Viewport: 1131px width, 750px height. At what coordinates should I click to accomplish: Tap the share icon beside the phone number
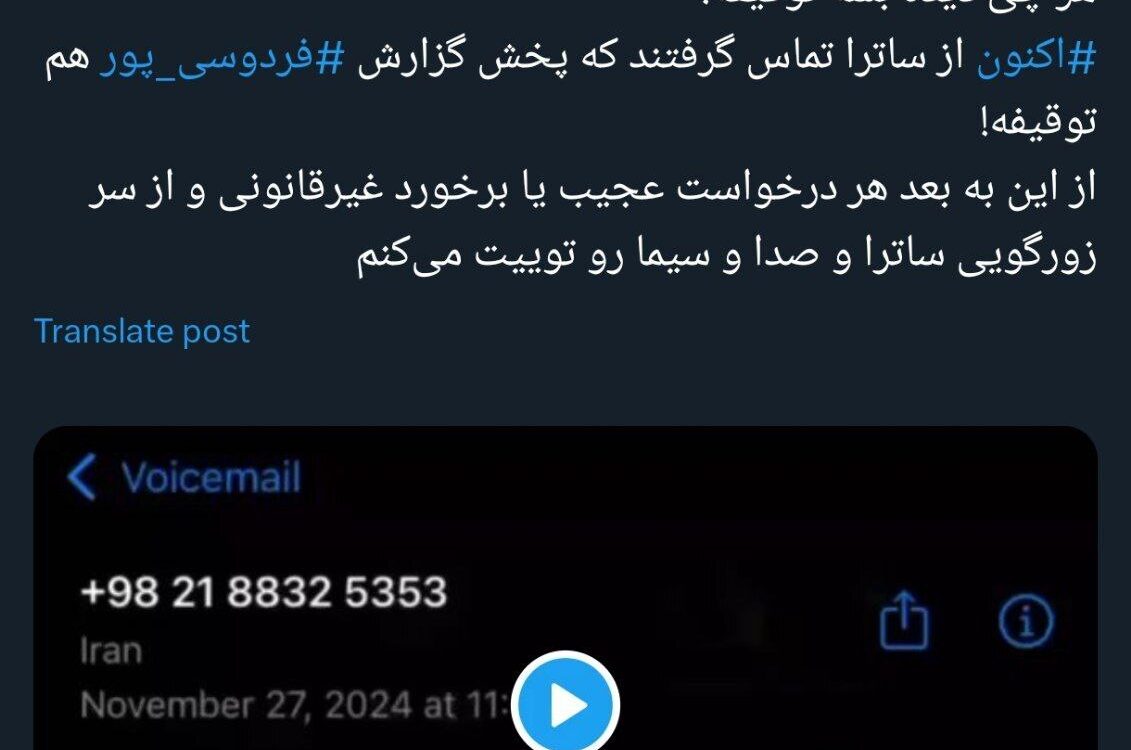click(905, 620)
